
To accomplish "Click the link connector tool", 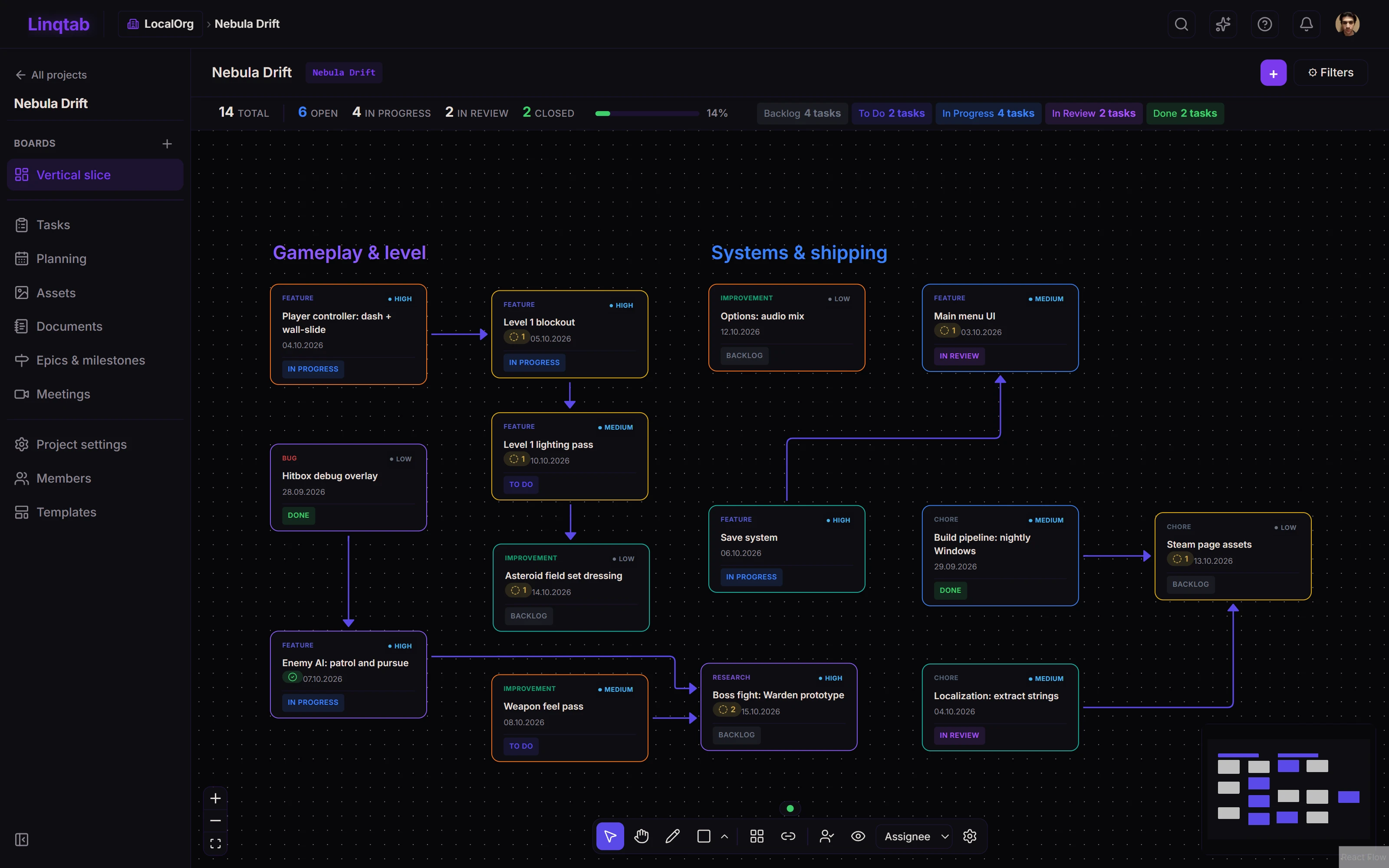I will pyautogui.click(x=788, y=836).
